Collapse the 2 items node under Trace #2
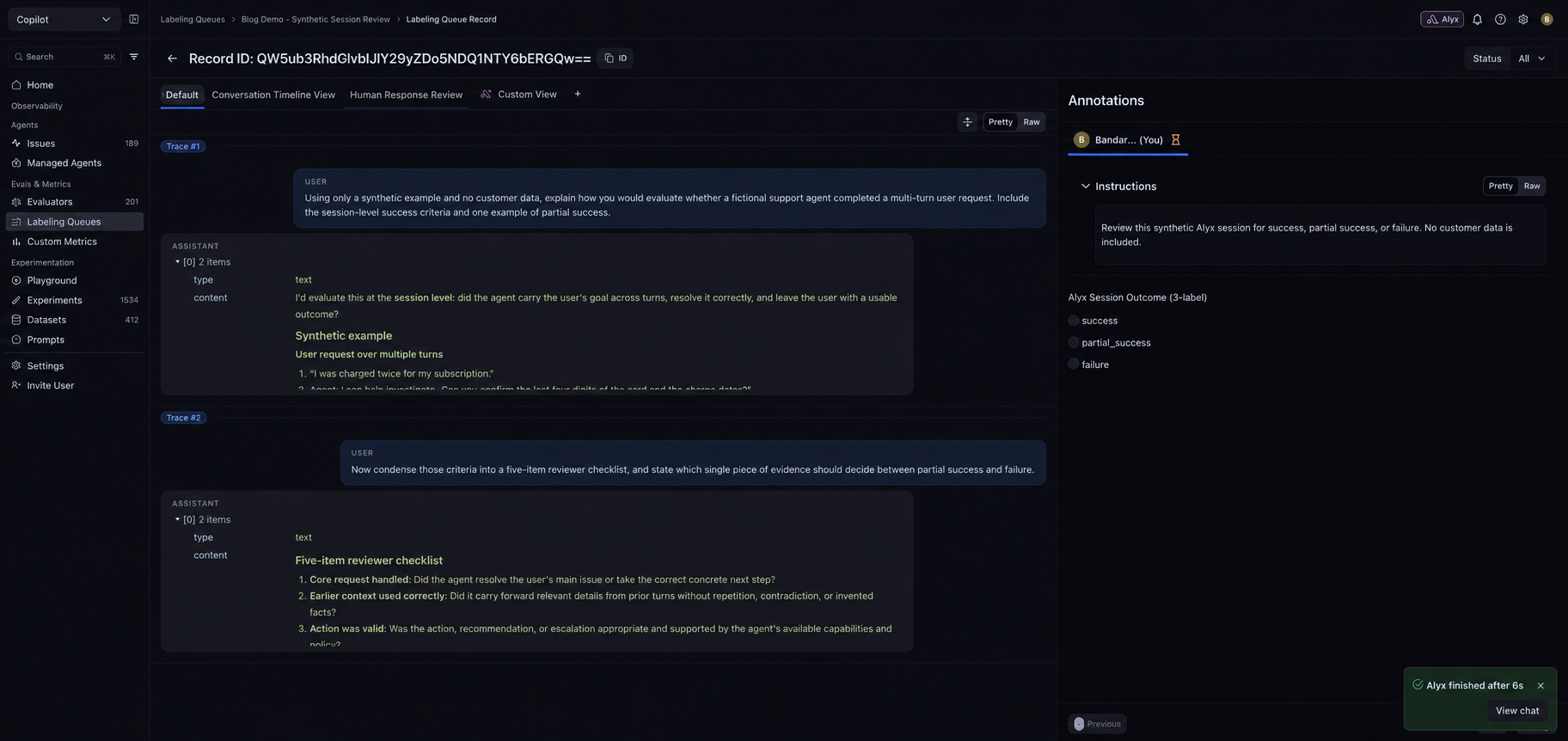This screenshot has height=741, width=1568. [178, 520]
